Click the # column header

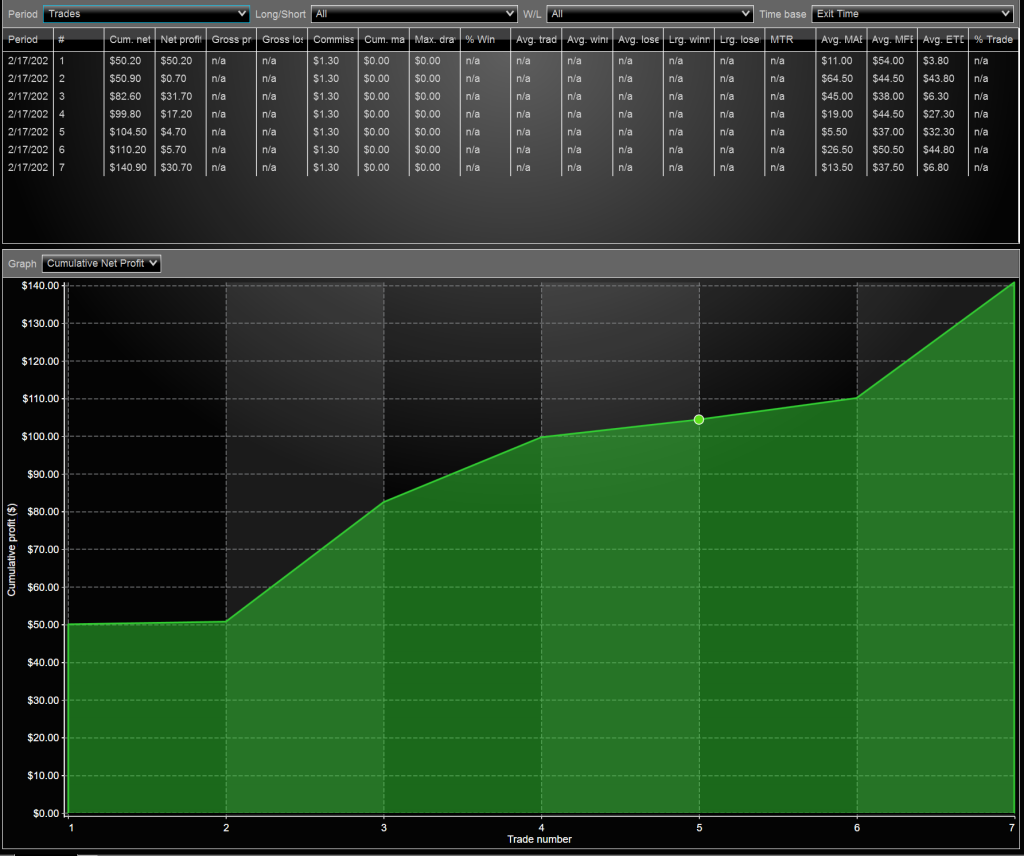(78, 40)
